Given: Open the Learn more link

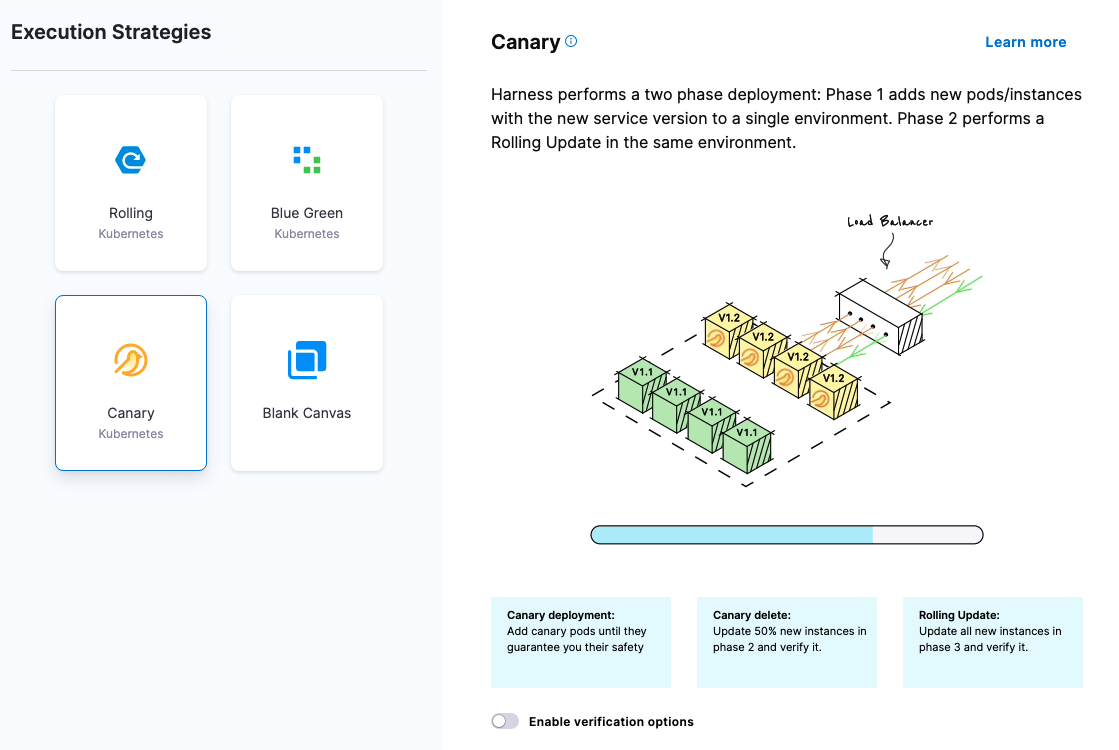Looking at the screenshot, I should coord(1025,42).
